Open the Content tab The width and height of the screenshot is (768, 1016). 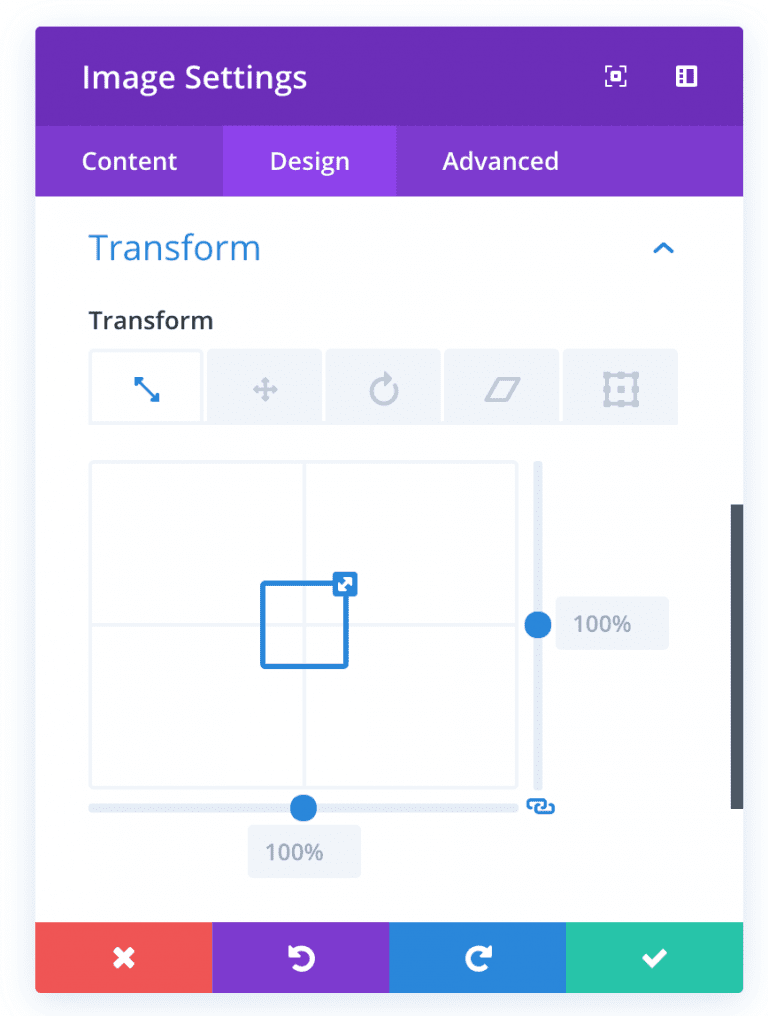[129, 160]
